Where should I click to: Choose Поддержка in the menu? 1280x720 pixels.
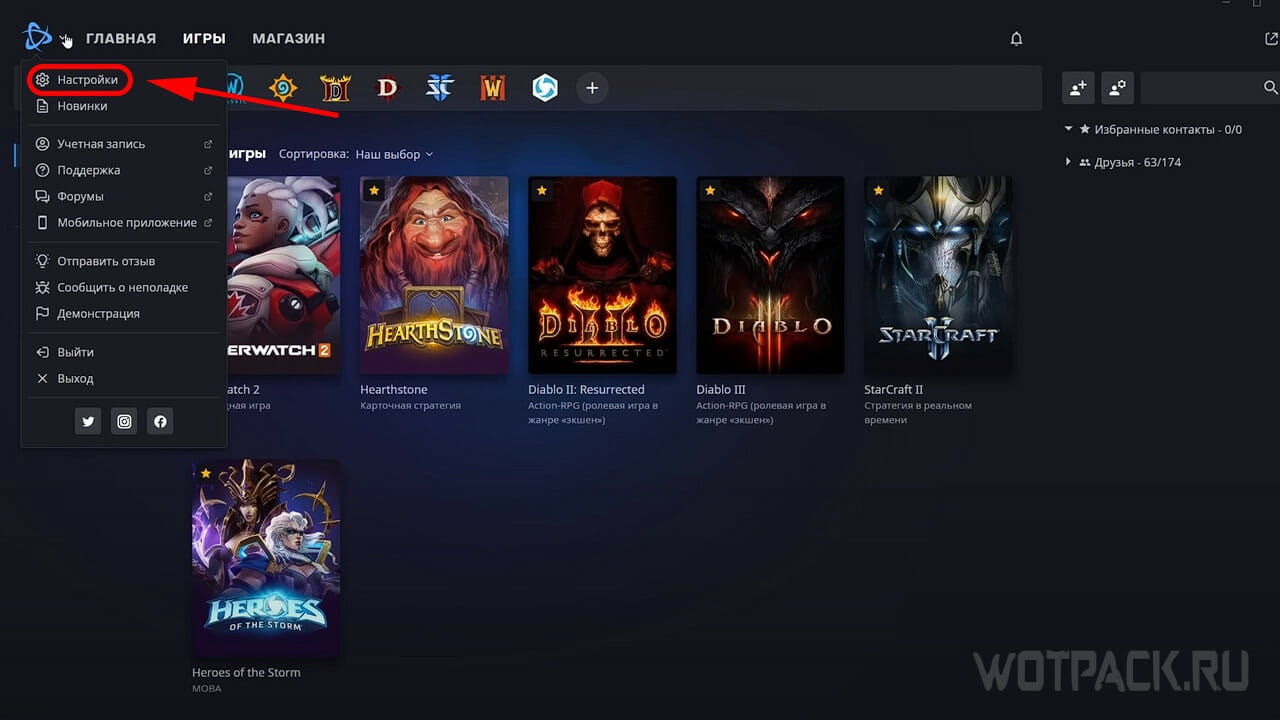point(122,170)
